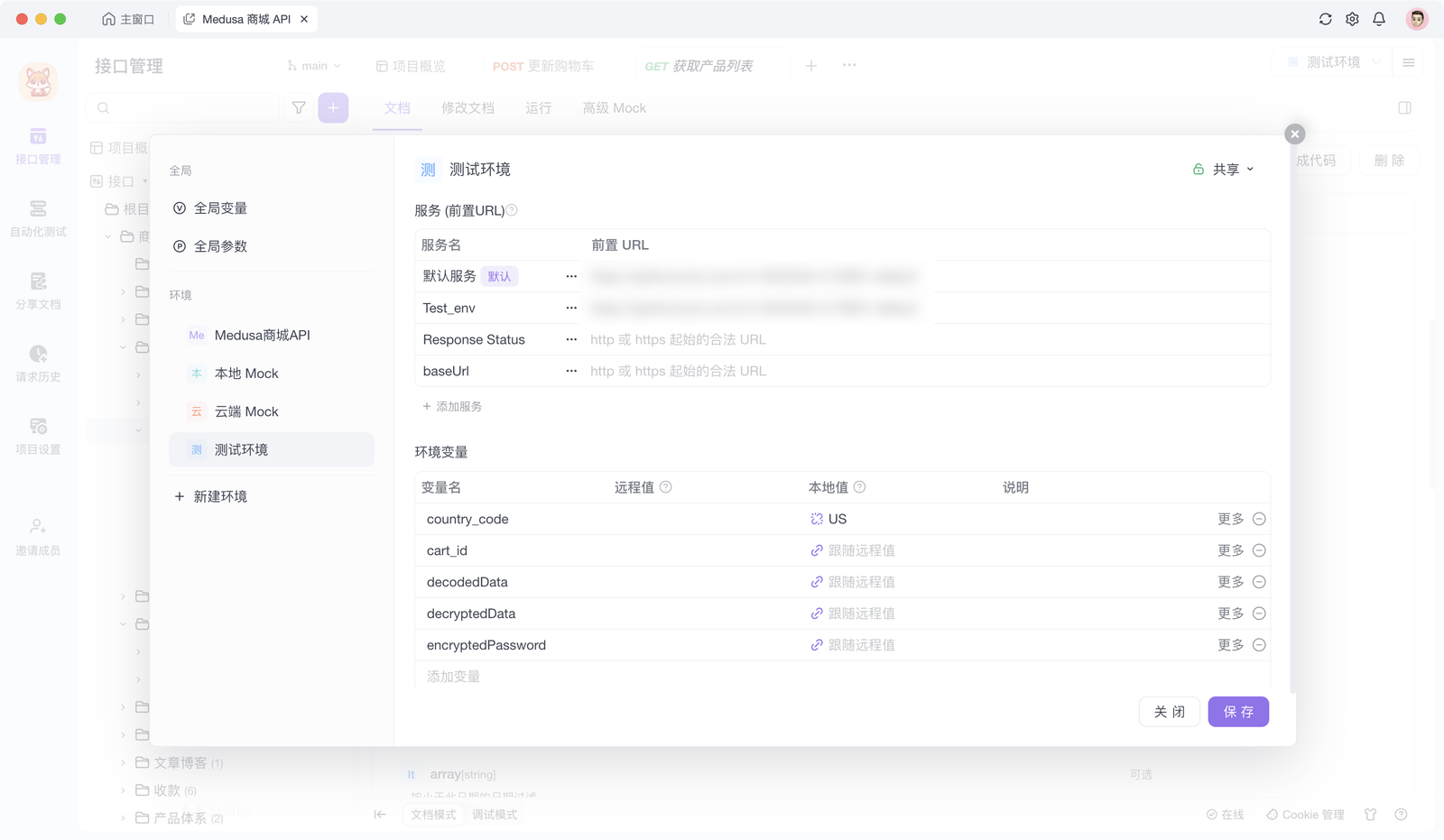Select the 修改文档 tab
This screenshot has height=840, width=1444.
(x=467, y=107)
